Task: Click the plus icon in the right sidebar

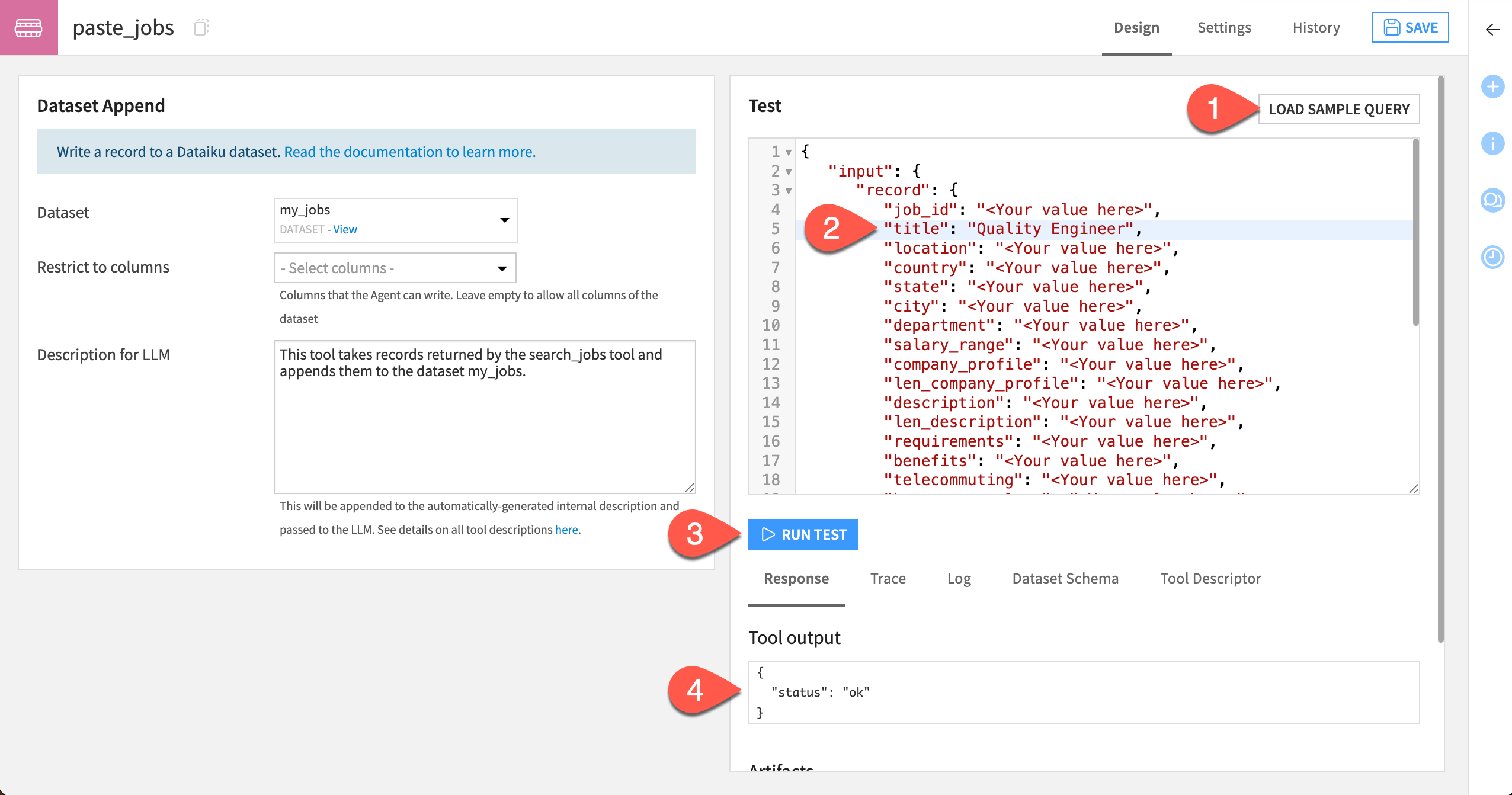Action: tap(1492, 86)
